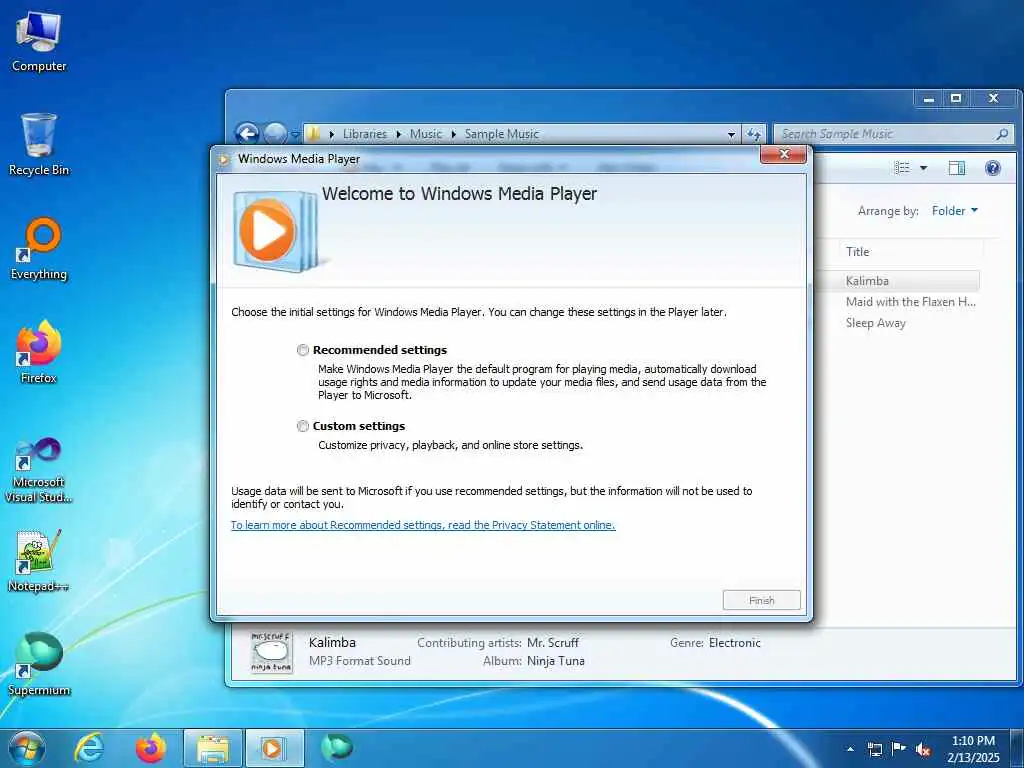The width and height of the screenshot is (1024, 768).
Task: Open the Everything desktop shortcut
Action: (39, 249)
